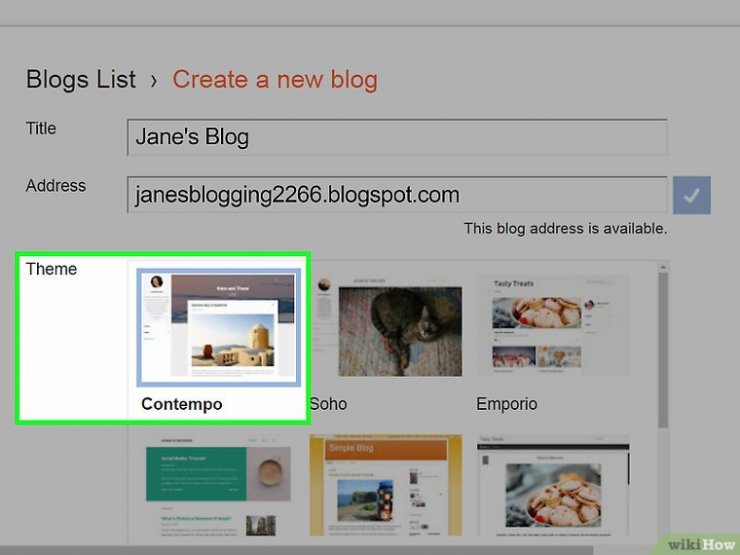The image size is (740, 555).
Task: Click the Title field label
Action: (x=41, y=128)
